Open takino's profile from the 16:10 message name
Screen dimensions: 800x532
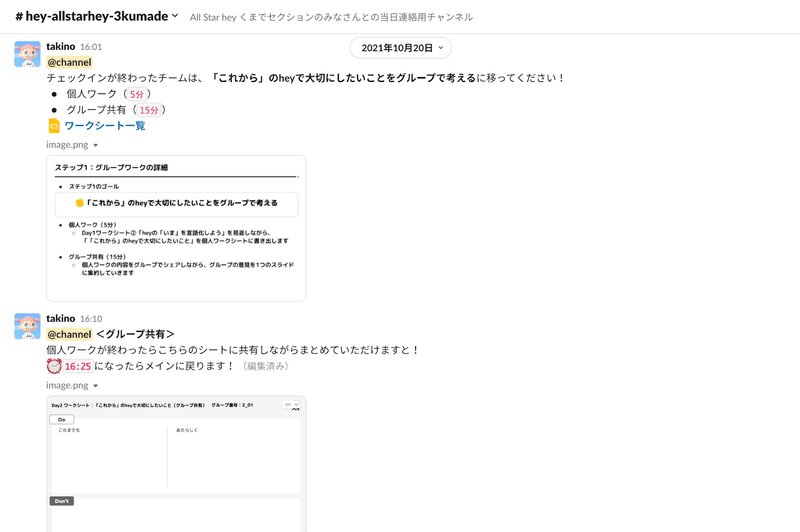click(61, 318)
